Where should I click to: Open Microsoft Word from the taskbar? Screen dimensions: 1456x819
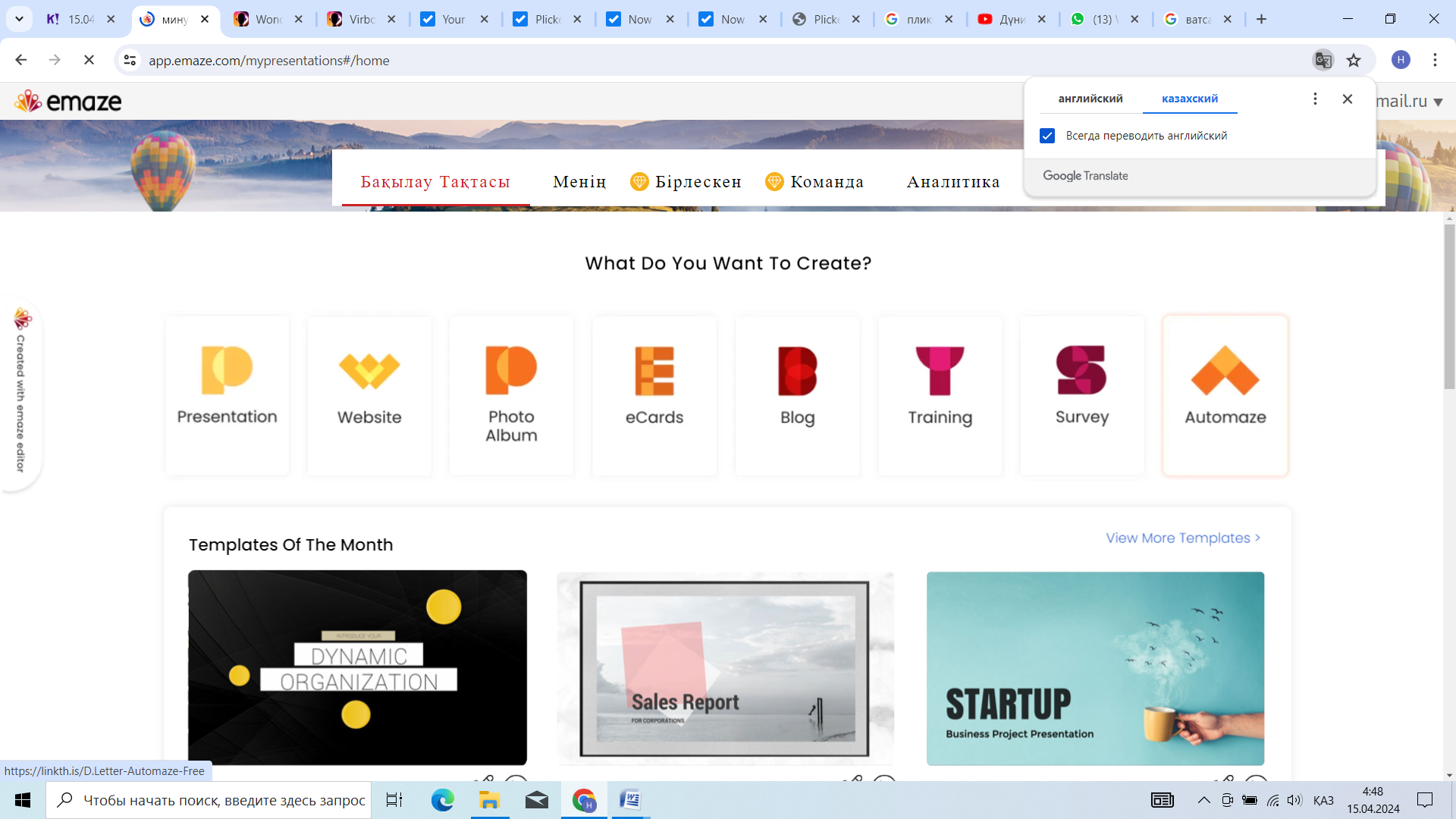pos(629,800)
